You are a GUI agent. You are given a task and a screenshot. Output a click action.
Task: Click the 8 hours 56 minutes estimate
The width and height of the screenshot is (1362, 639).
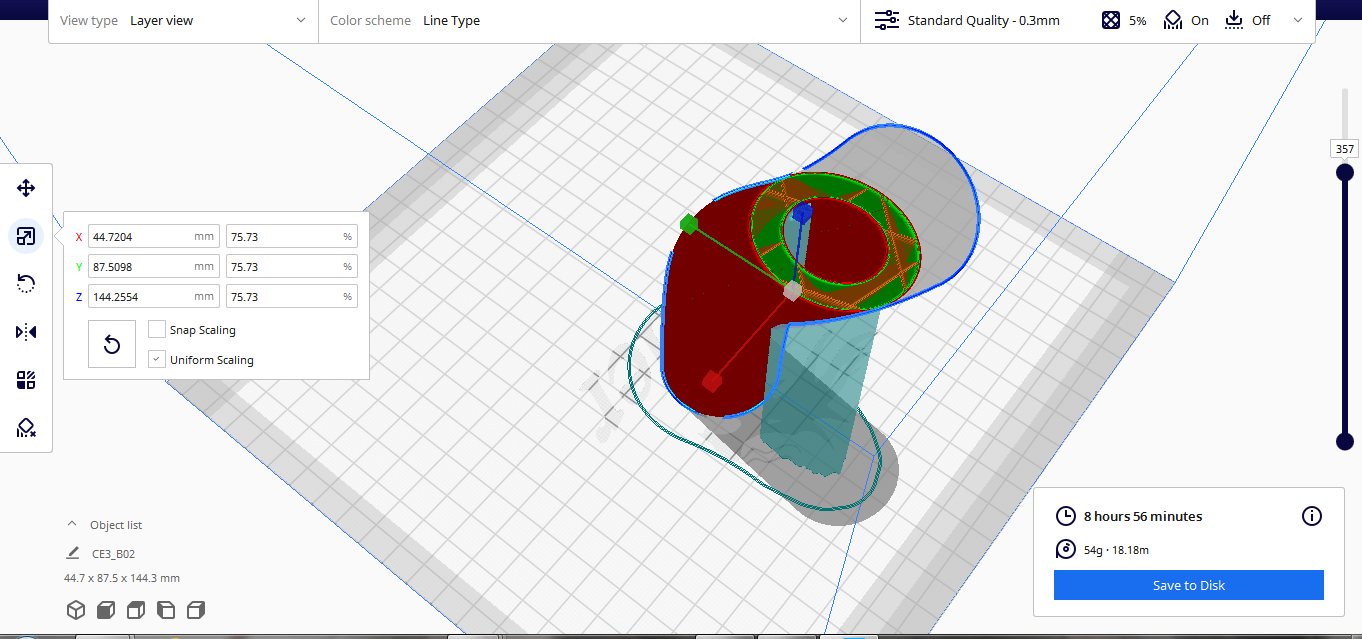pos(1143,516)
